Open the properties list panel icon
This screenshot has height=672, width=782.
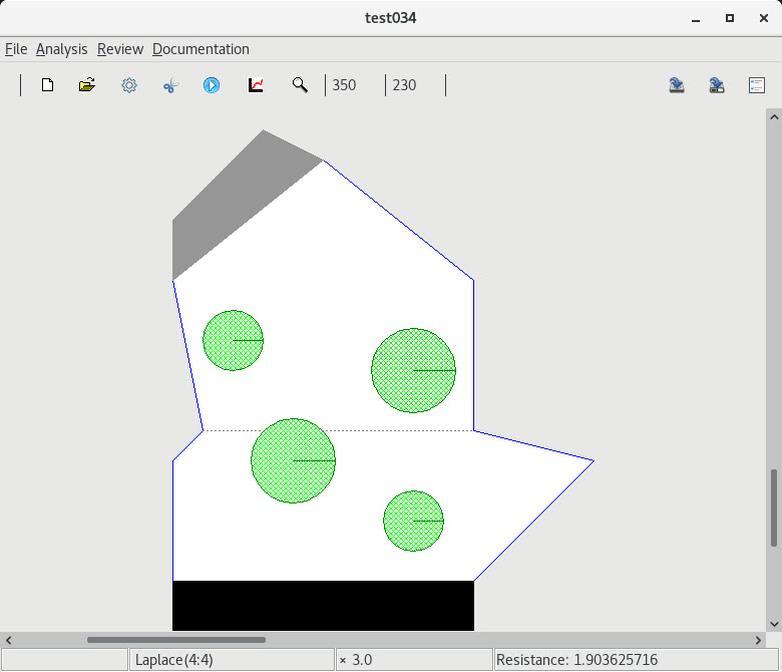757,85
